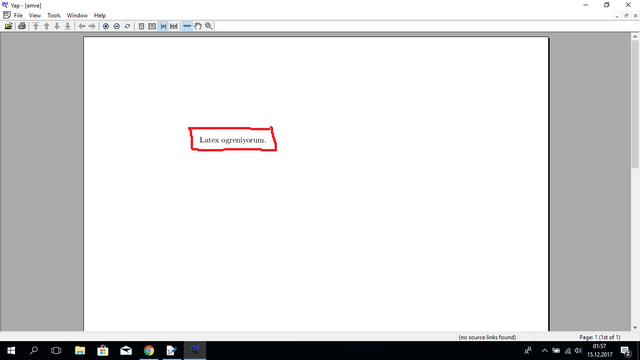Switch to double page view icon
This screenshot has width=640, height=360.
point(152,26)
